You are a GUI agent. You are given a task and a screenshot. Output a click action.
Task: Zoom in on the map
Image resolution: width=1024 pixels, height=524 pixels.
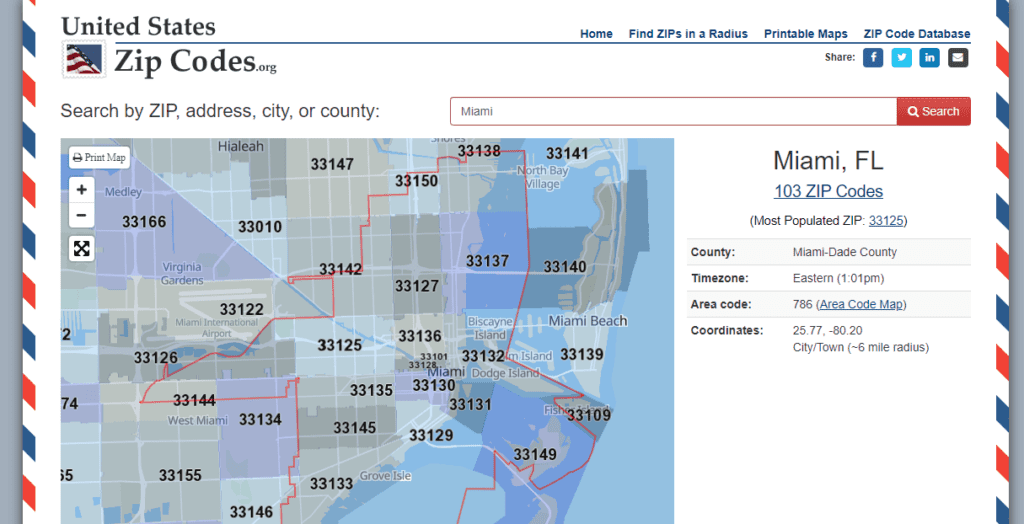82,189
